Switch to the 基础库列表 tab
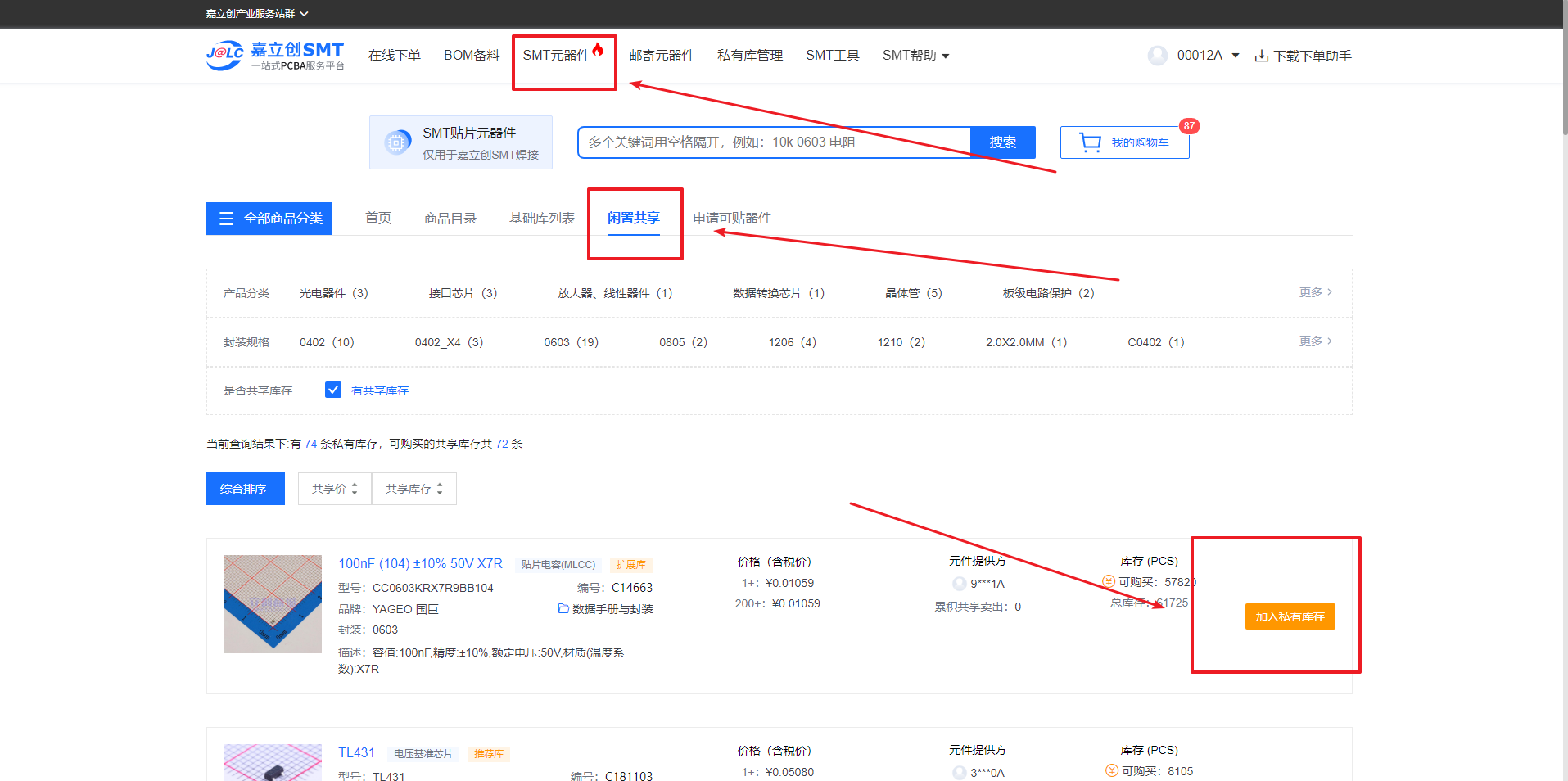The width and height of the screenshot is (1568, 781). pos(542,219)
